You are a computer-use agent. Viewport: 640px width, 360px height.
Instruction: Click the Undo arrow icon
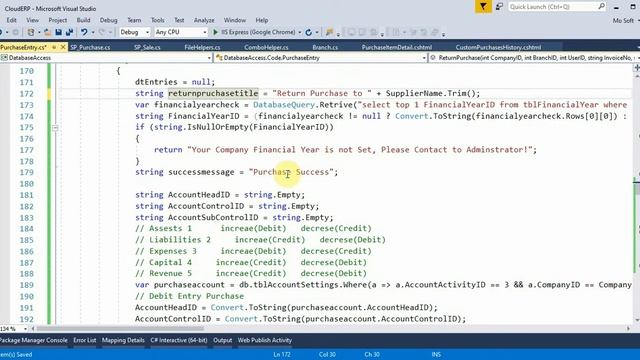click(84, 32)
